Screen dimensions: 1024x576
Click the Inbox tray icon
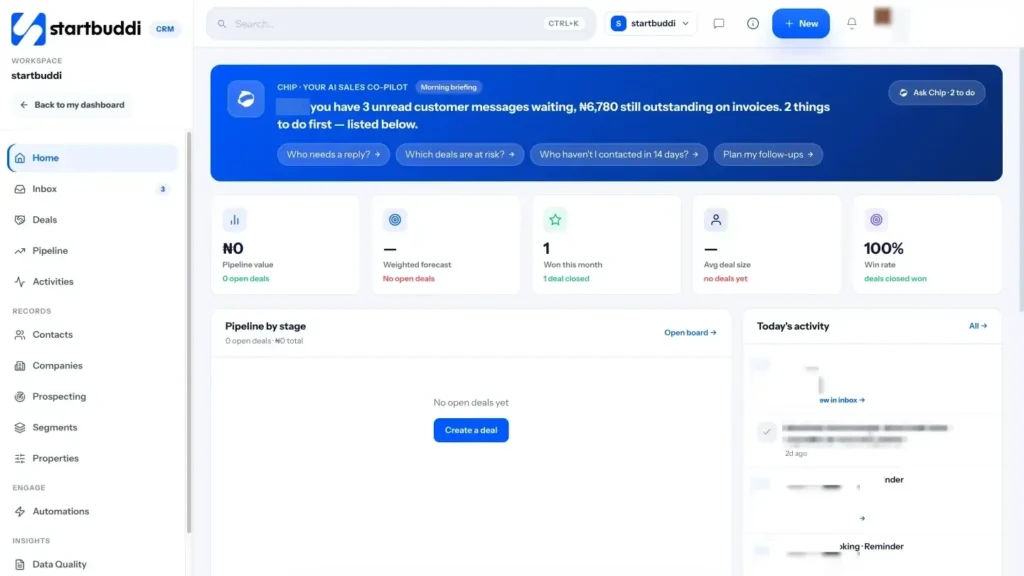(20, 189)
